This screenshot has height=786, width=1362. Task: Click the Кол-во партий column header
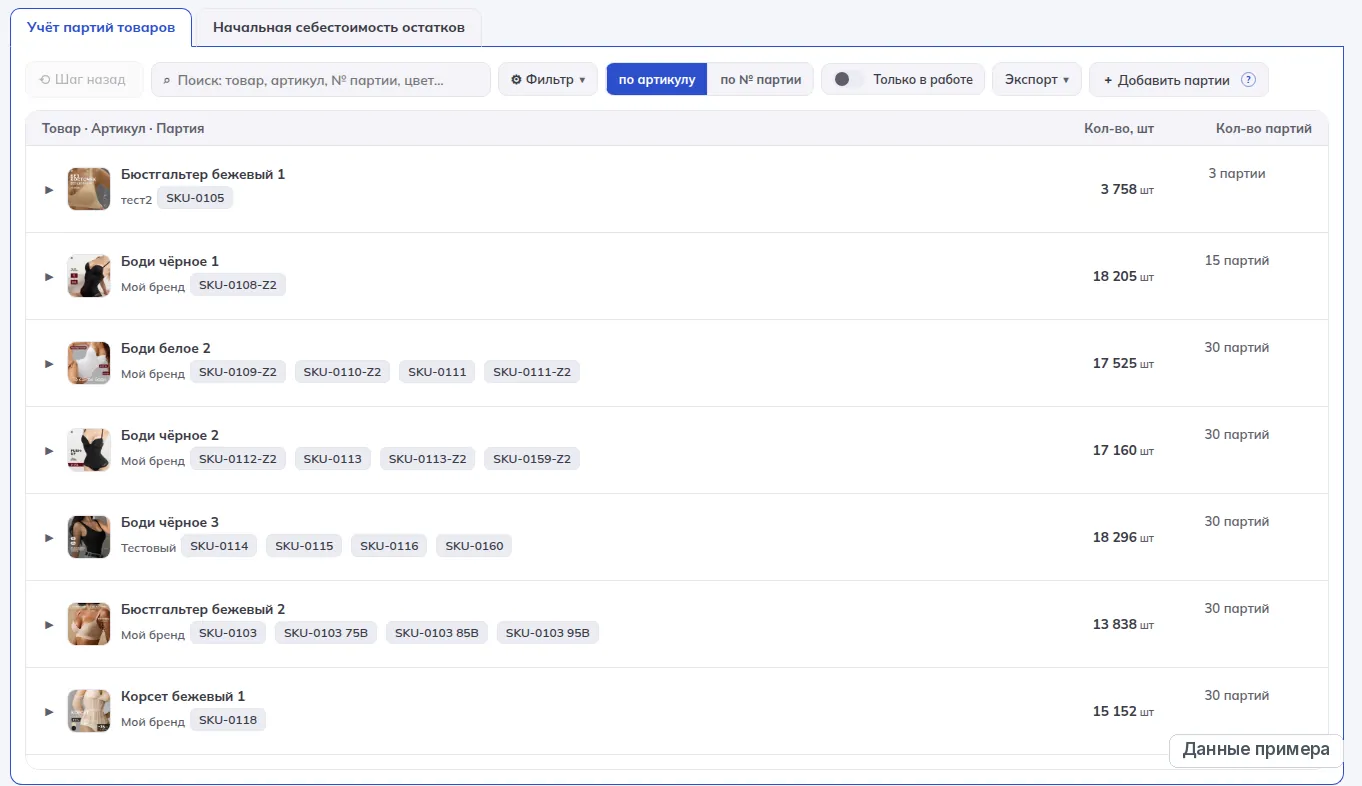(1264, 128)
